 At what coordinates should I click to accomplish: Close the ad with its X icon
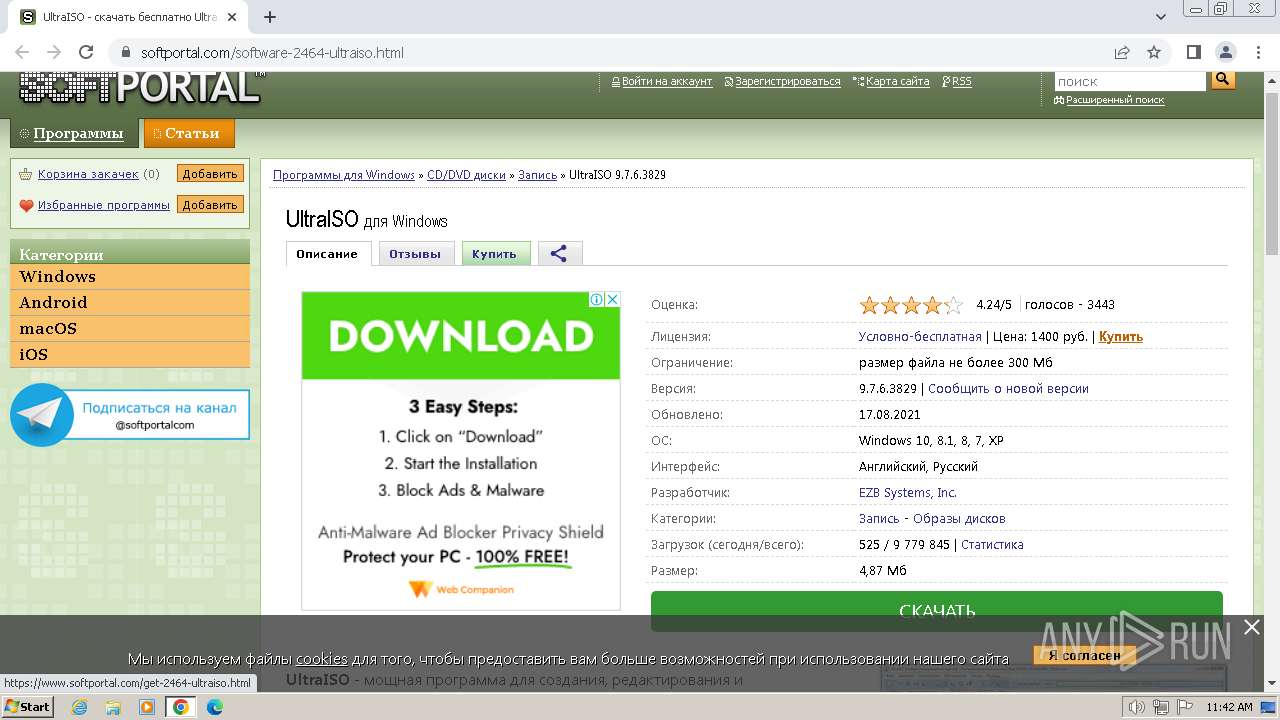tap(613, 299)
